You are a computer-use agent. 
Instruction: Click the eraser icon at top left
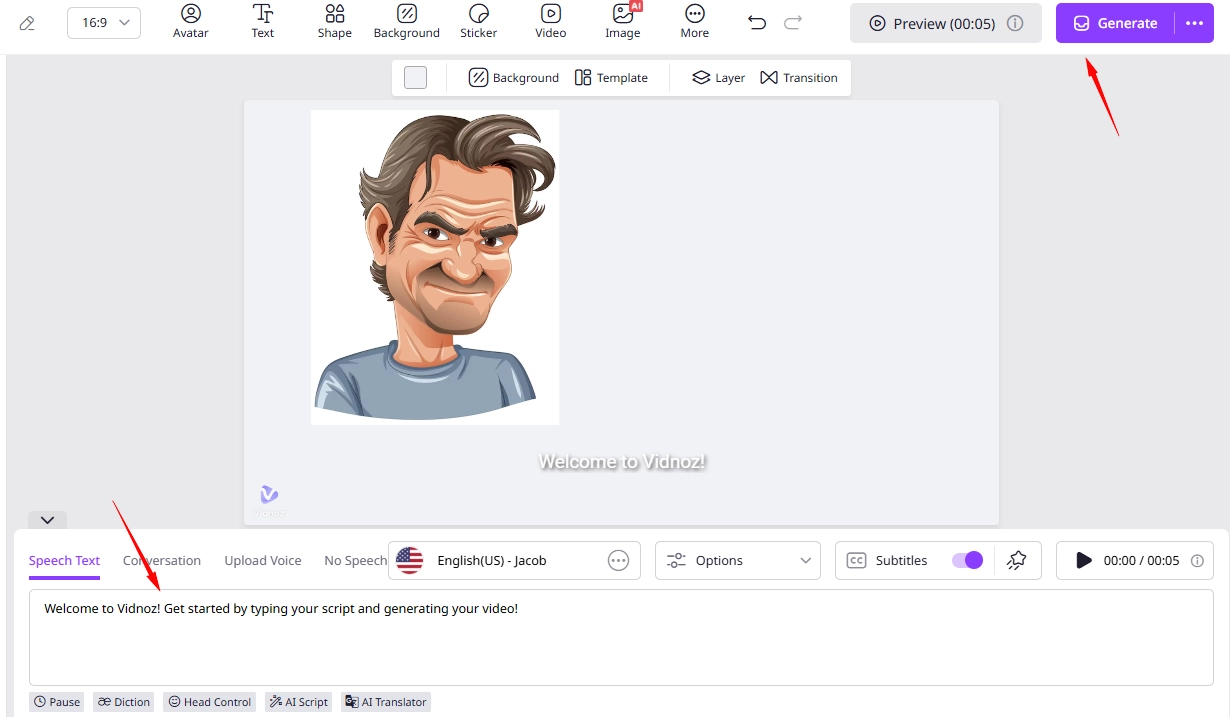[x=27, y=23]
